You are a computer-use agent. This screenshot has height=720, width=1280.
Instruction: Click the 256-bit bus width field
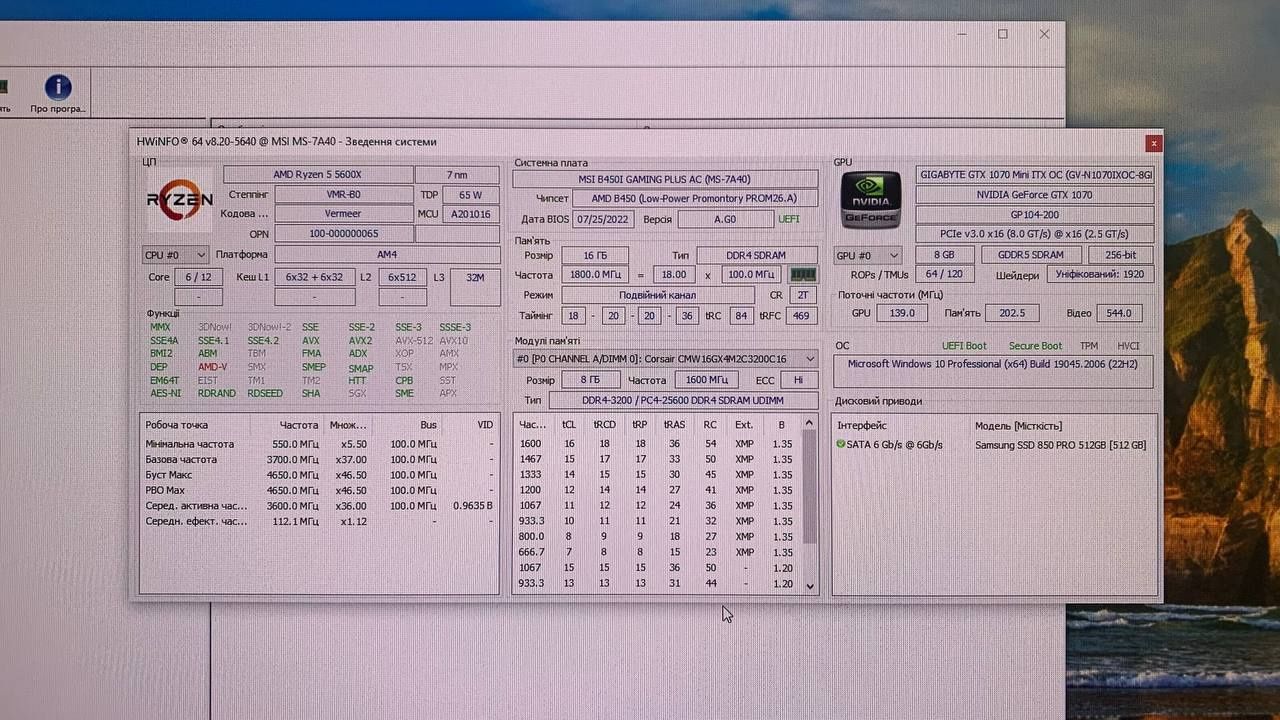click(x=1120, y=255)
